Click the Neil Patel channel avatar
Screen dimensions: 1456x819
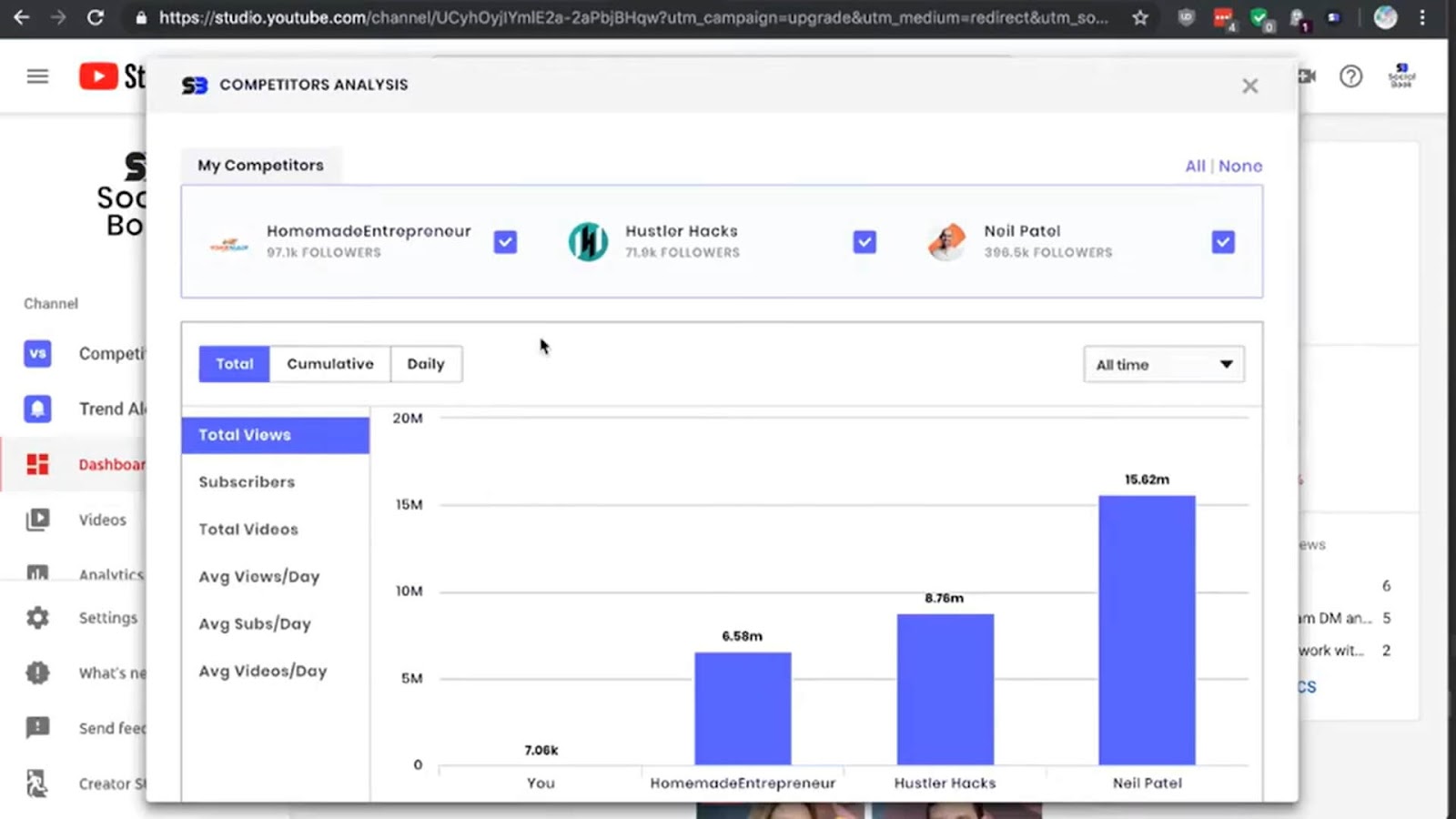pos(946,242)
